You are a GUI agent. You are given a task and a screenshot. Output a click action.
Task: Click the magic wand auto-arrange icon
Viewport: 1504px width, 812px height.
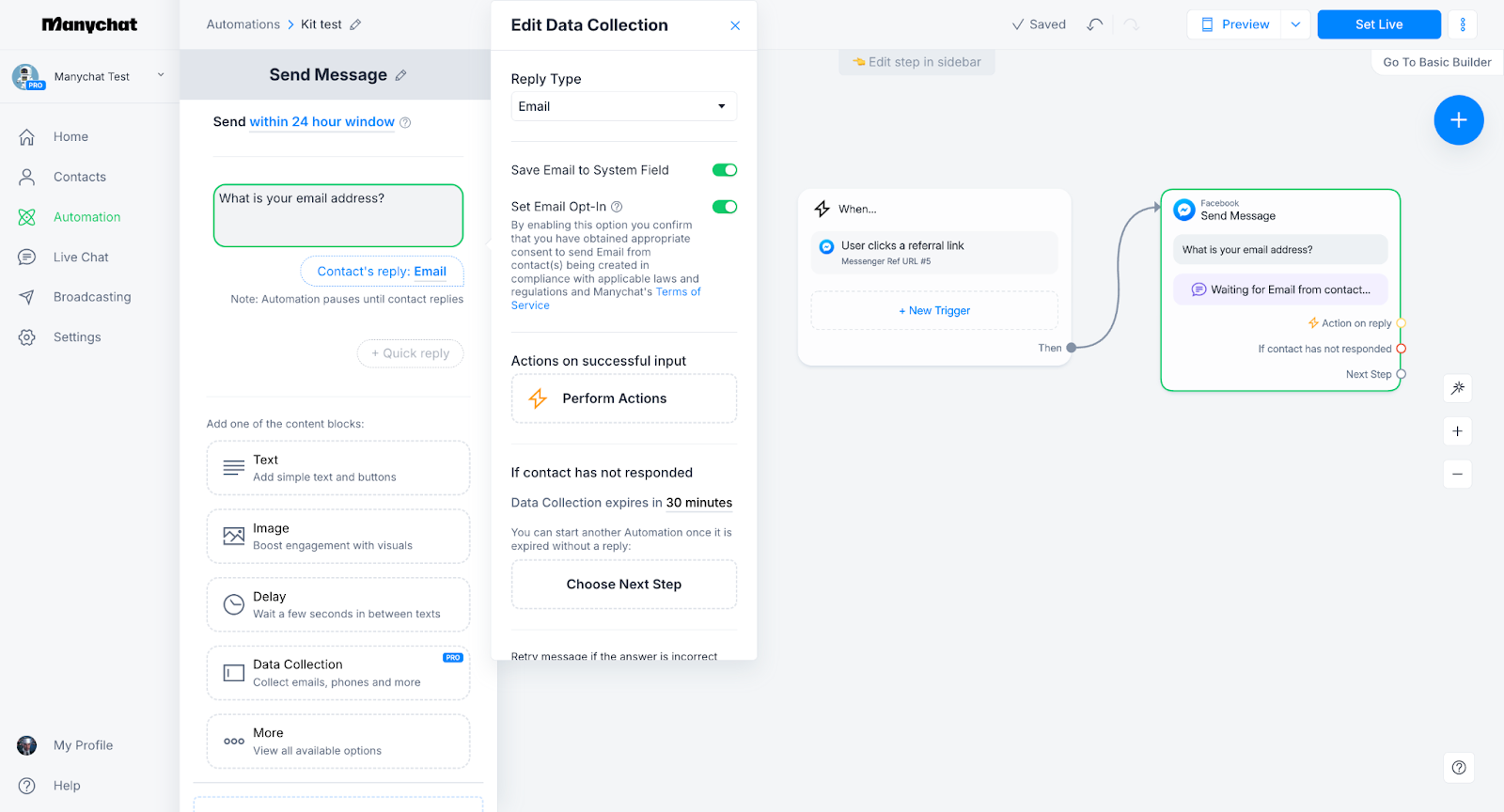pyautogui.click(x=1457, y=388)
